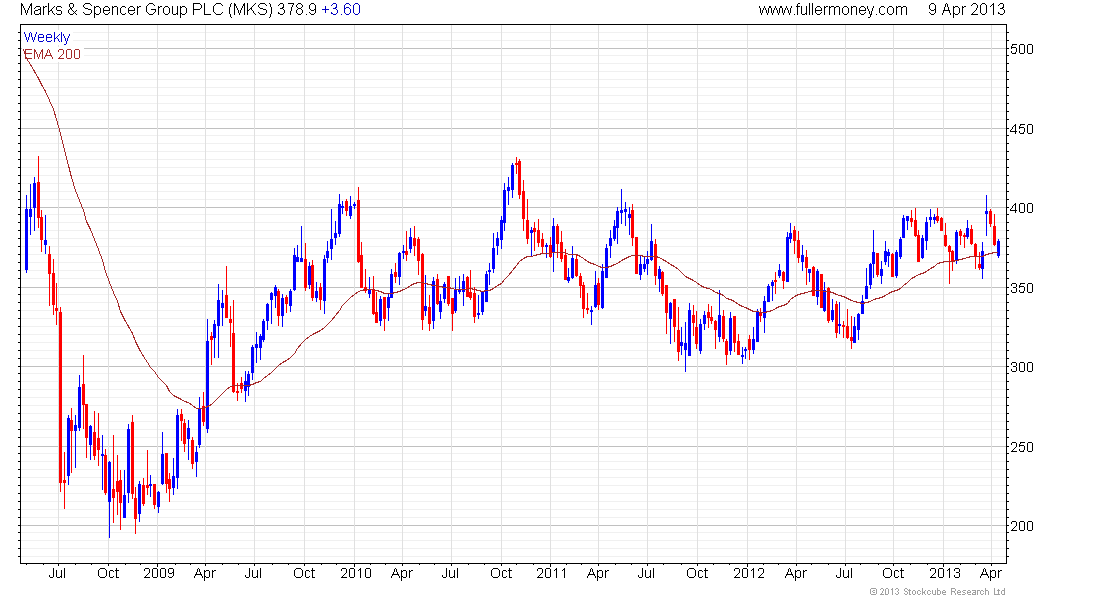Click the 500 price axis label

1021,49
